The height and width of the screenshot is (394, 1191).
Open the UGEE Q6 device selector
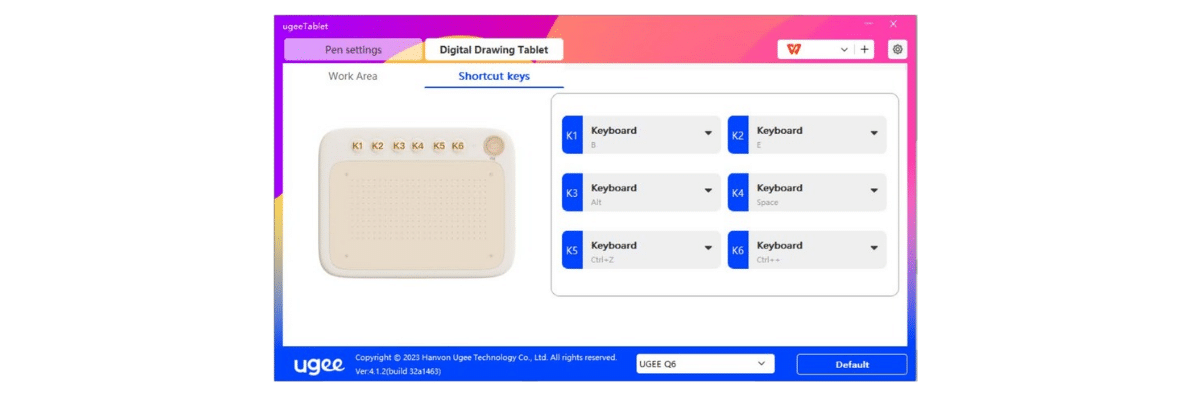705,364
